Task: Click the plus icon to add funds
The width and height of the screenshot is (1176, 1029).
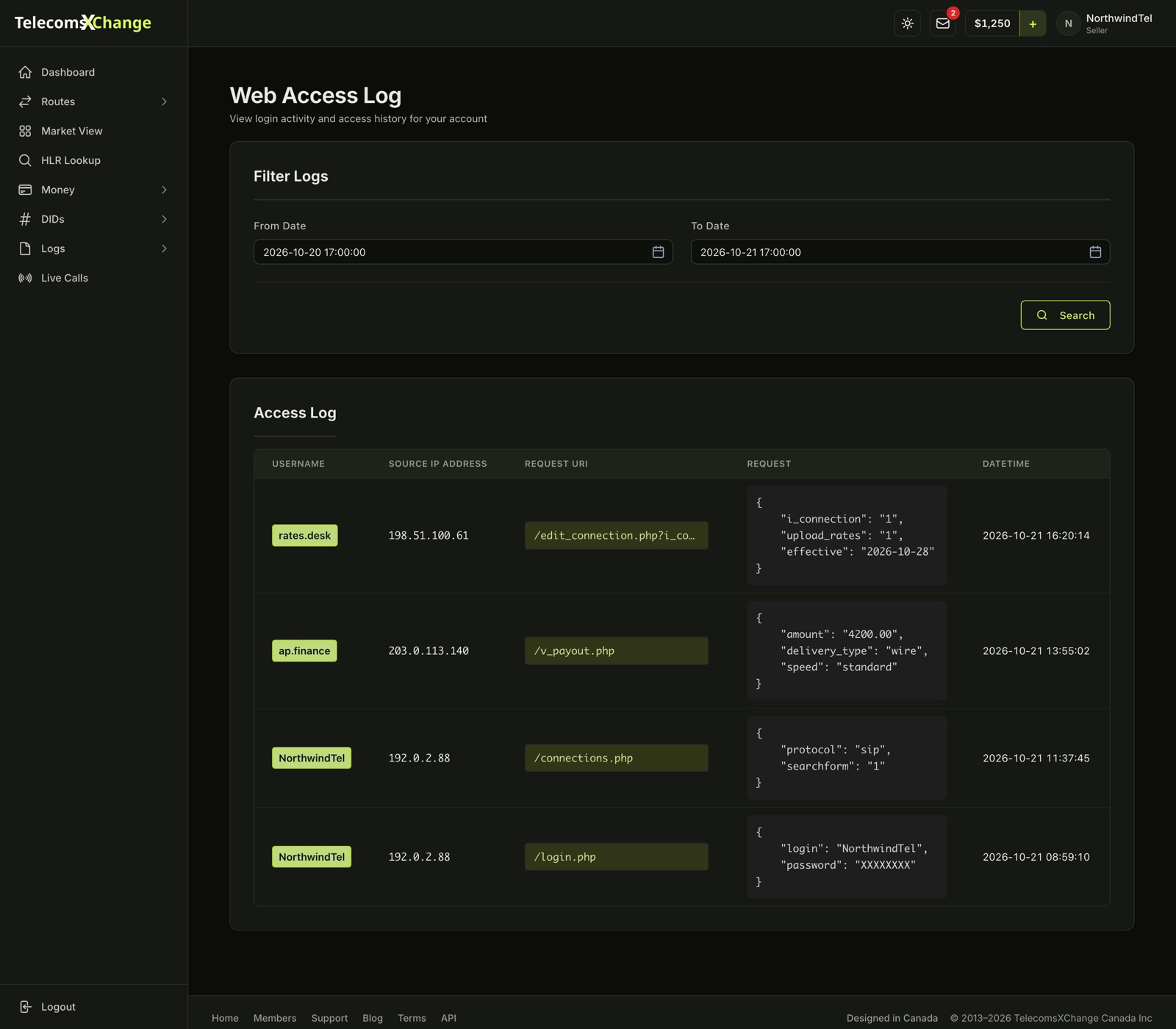Action: point(1033,24)
